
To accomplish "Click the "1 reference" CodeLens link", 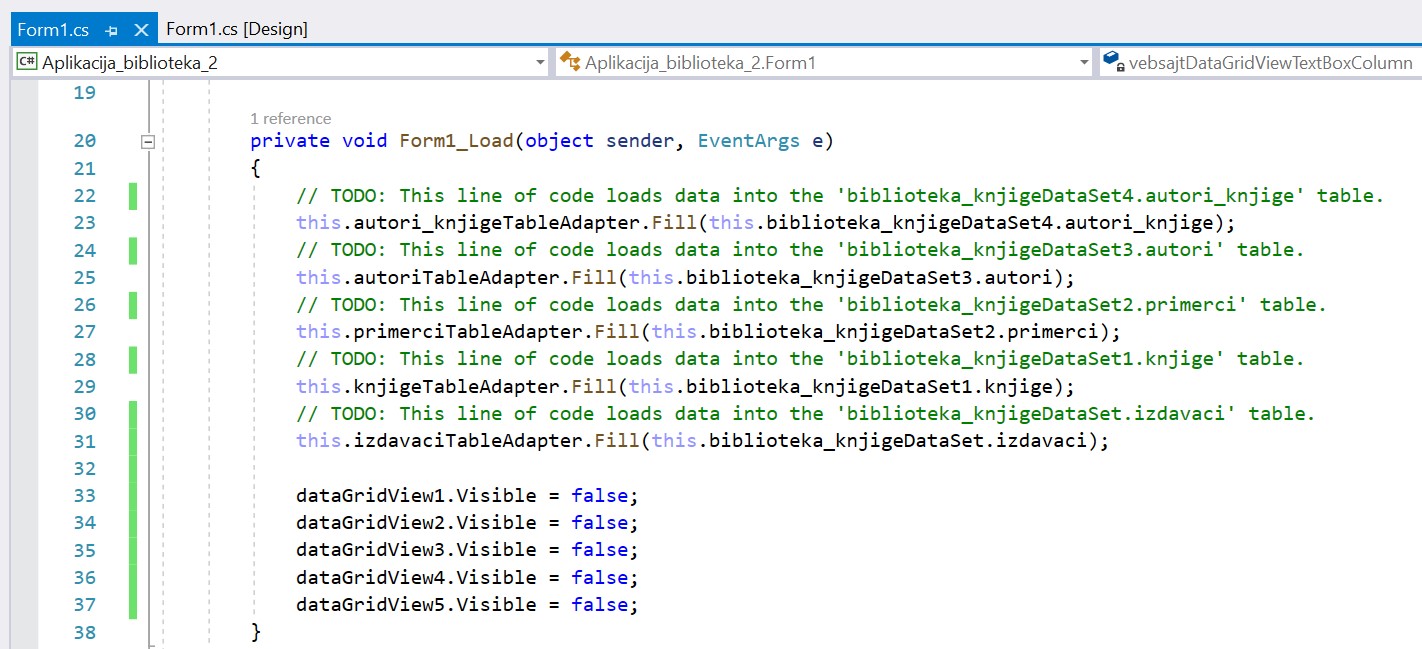I will (290, 118).
